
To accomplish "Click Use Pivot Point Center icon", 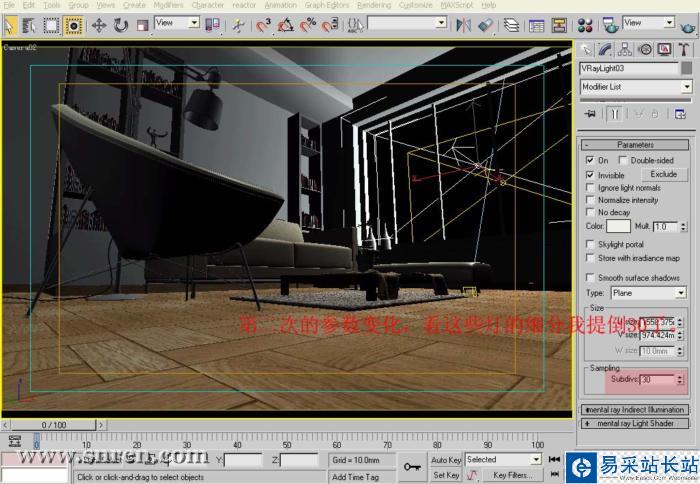I will pyautogui.click(x=212, y=25).
